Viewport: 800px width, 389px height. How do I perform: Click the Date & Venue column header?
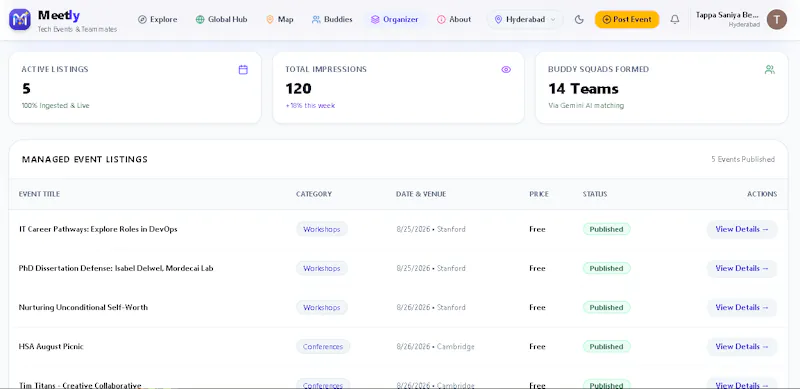(x=421, y=194)
